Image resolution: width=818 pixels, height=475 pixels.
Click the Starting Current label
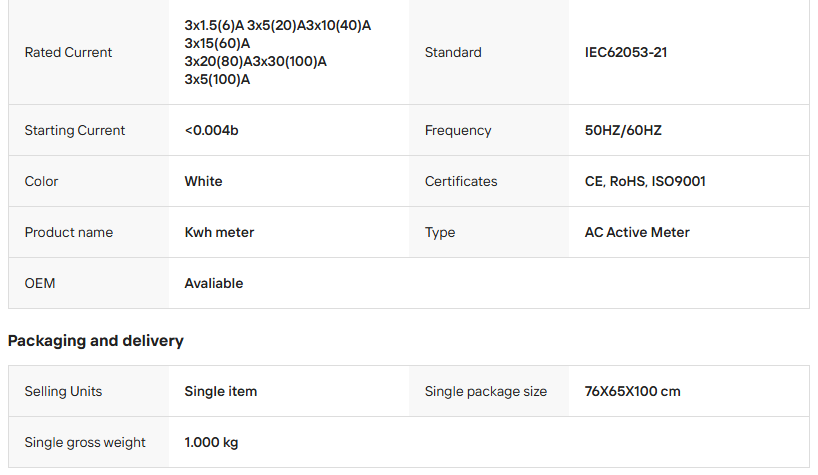75,130
